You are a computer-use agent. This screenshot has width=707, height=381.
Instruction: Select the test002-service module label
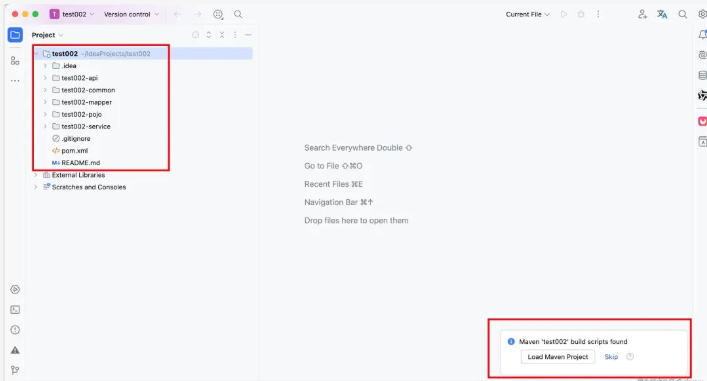[86, 127]
